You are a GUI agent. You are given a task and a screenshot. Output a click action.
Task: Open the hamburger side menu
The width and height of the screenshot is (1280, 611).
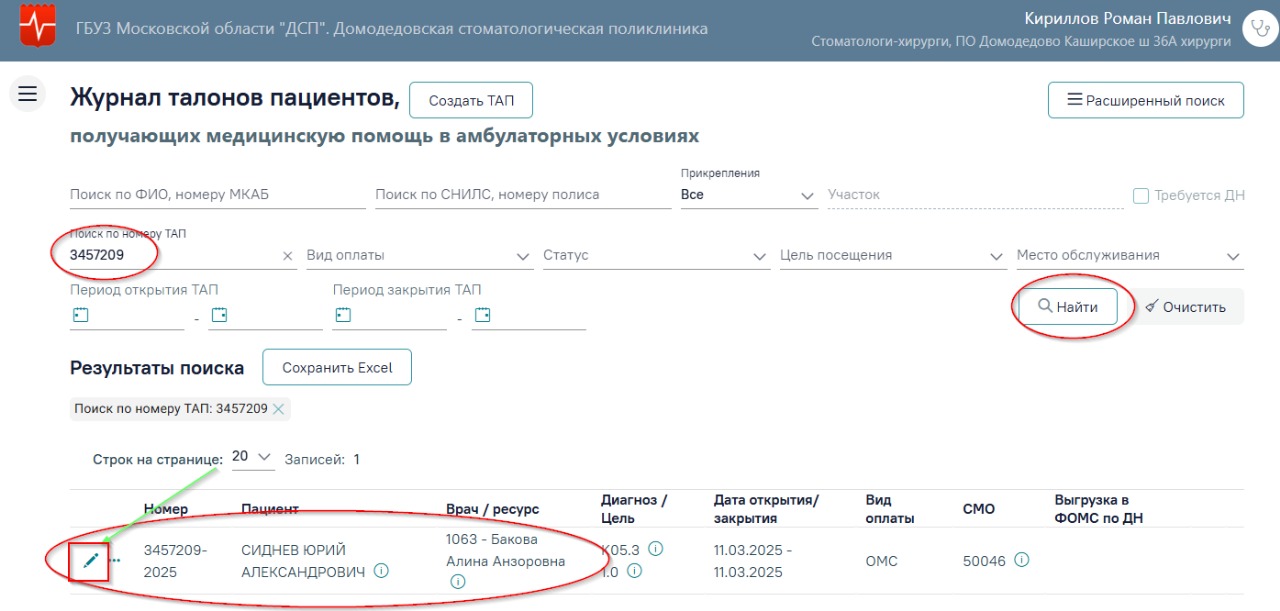tap(27, 93)
